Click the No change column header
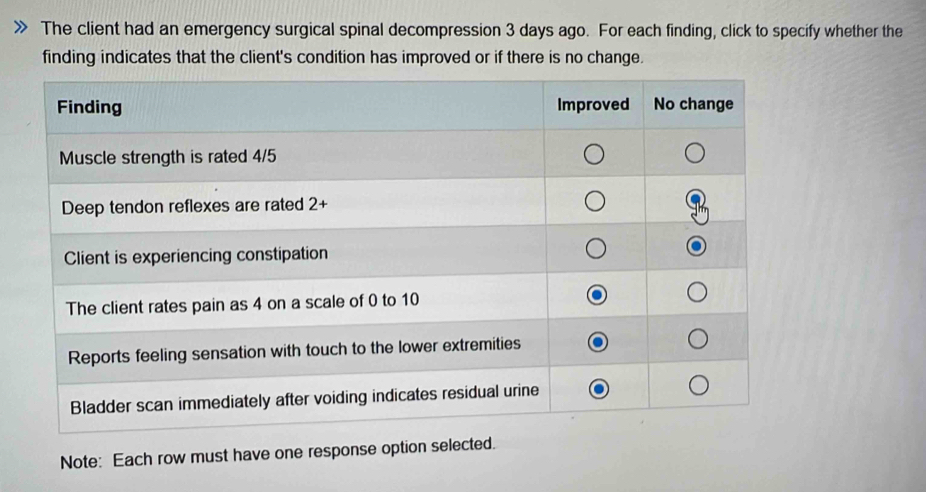The image size is (926, 492). pyautogui.click(x=693, y=104)
